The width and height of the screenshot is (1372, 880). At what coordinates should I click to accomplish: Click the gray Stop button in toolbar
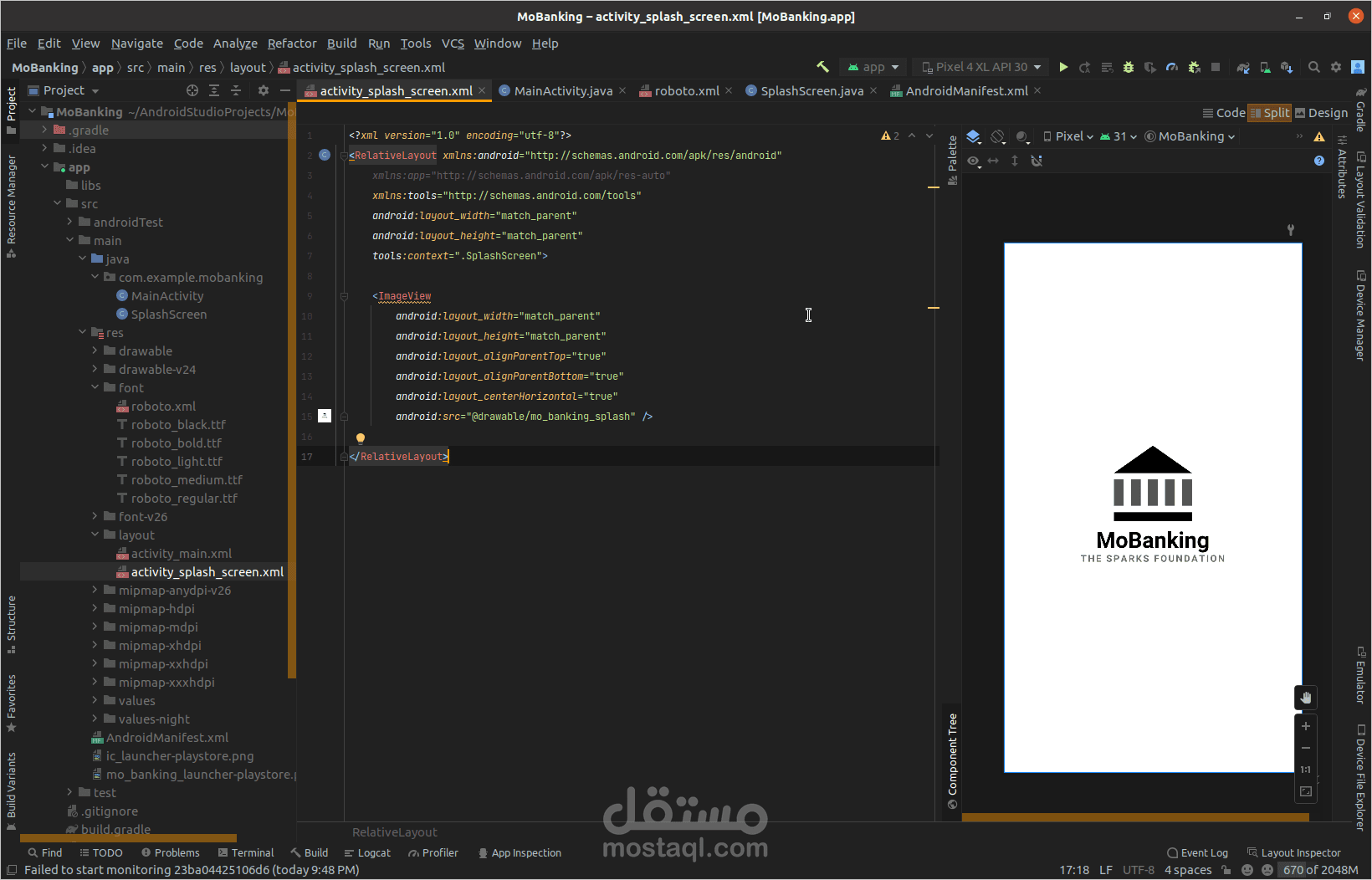[1216, 67]
